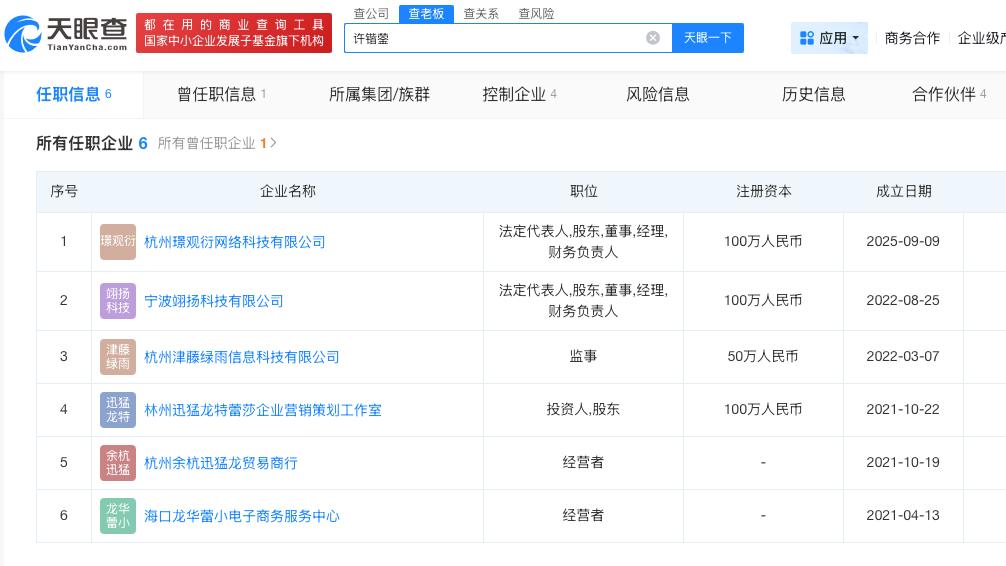
Task: Open 宁波翊扬科技有限公司 link
Action: tap(214, 301)
